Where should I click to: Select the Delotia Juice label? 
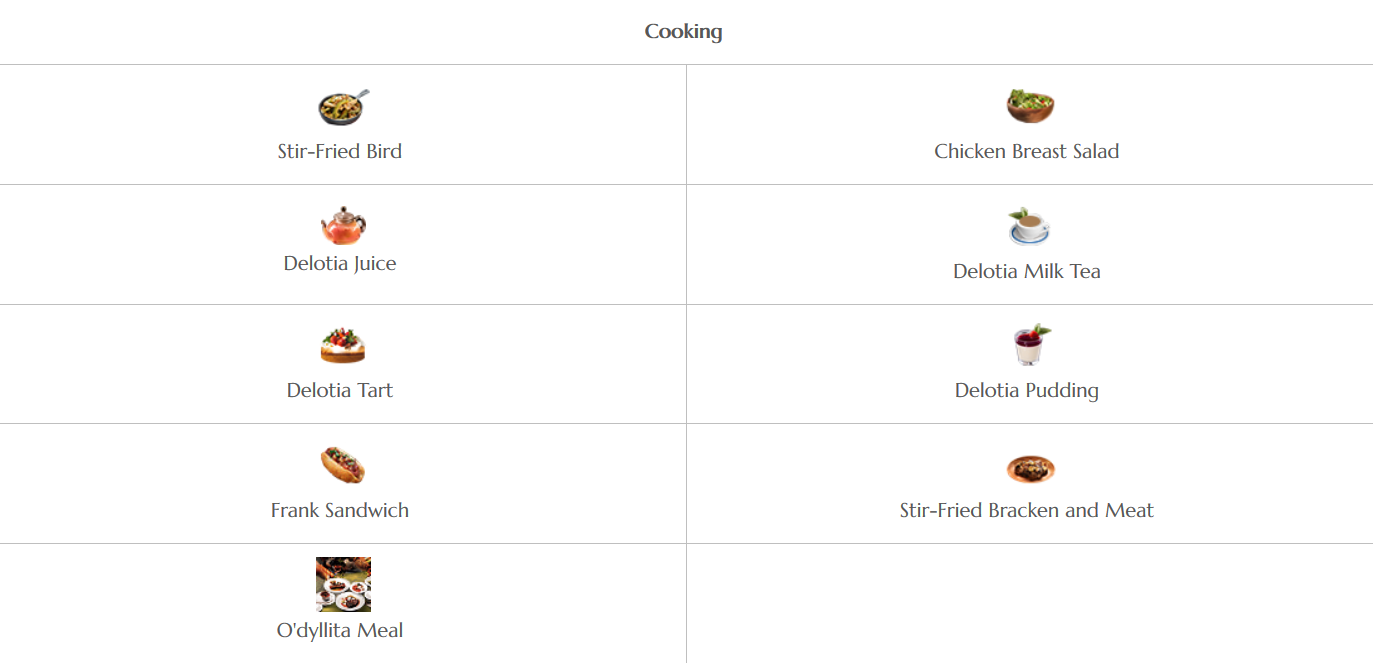(340, 264)
